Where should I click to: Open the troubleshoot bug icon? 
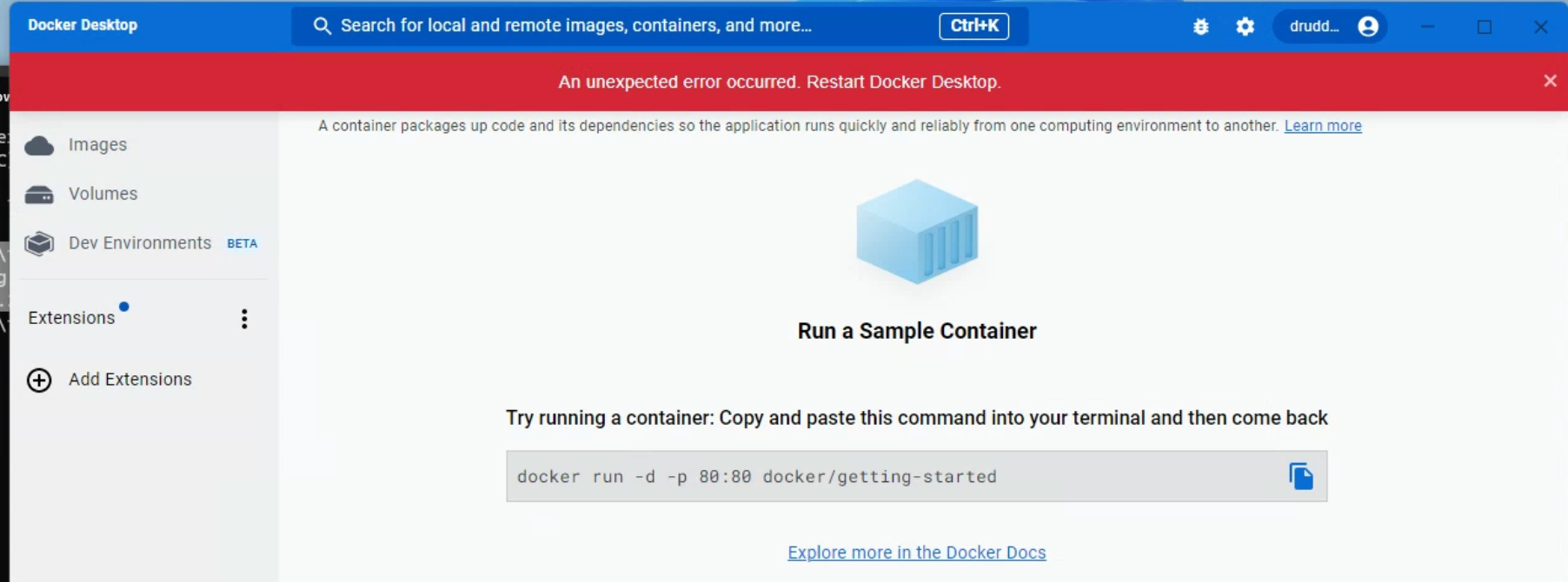[1201, 26]
